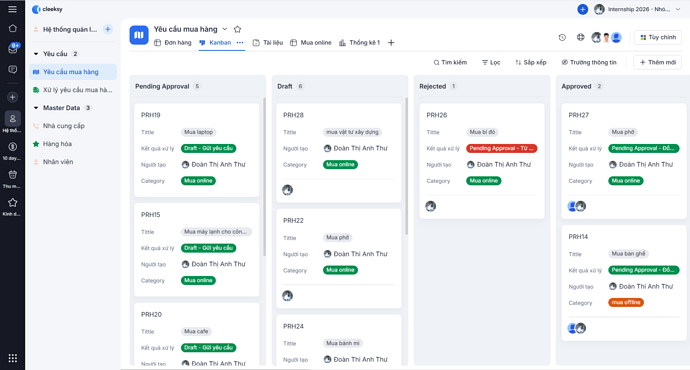Open the PRH19 card

pyautogui.click(x=197, y=150)
